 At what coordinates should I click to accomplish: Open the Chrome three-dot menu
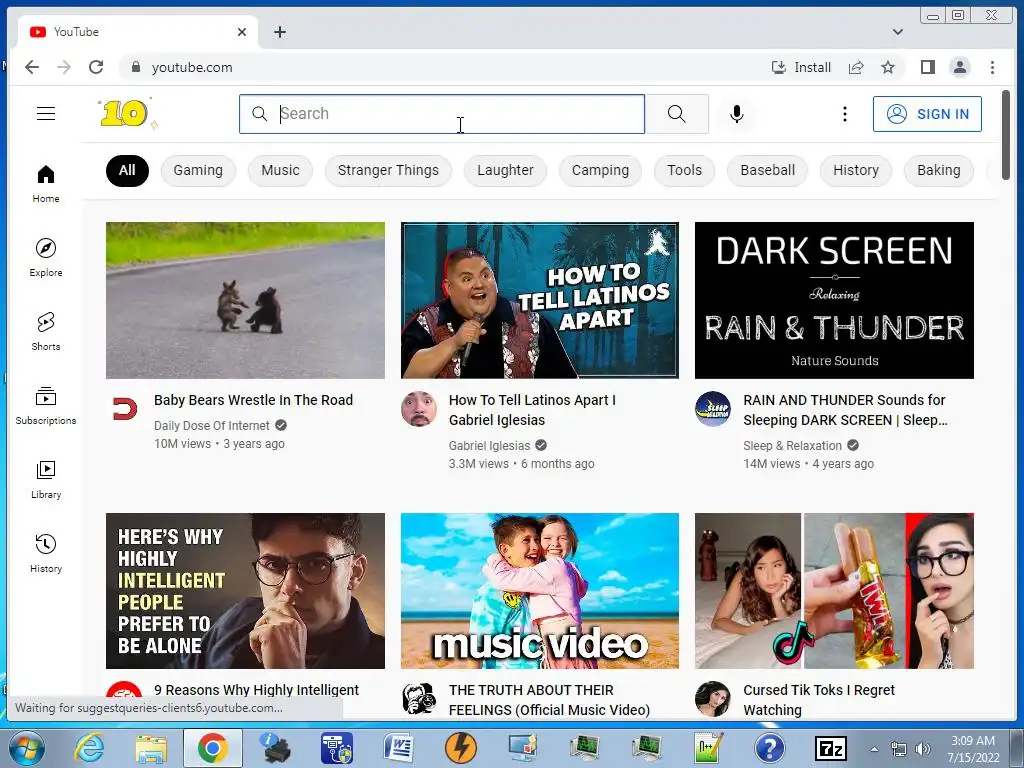click(992, 67)
